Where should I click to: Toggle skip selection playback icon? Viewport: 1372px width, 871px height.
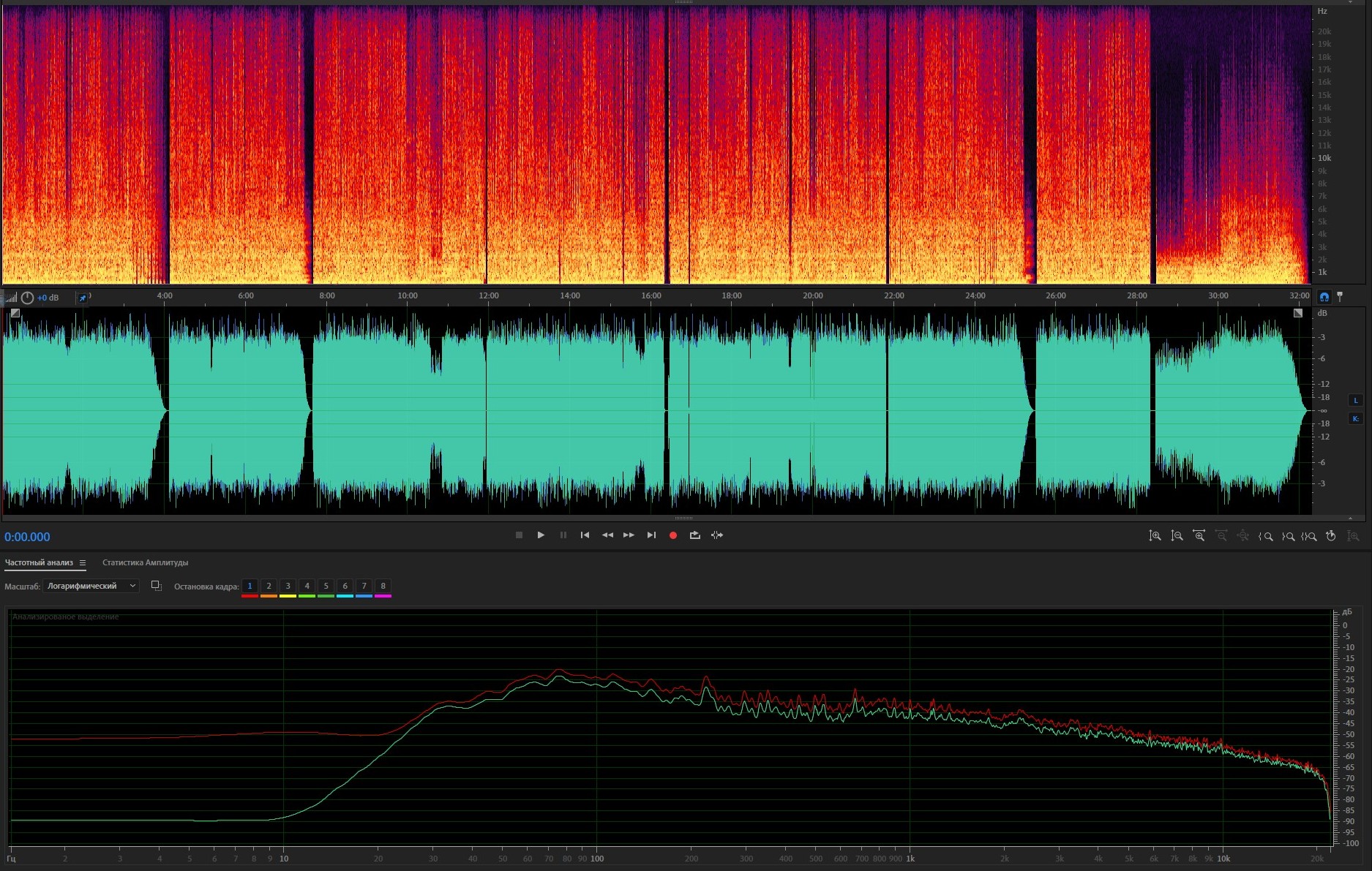point(717,535)
